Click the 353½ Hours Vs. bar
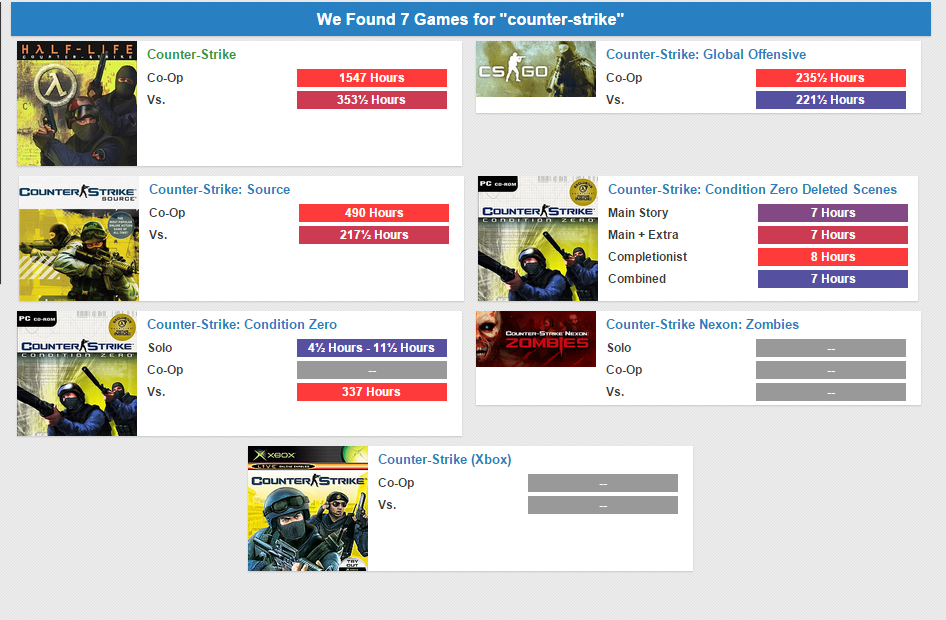The height and width of the screenshot is (620, 946). click(372, 100)
